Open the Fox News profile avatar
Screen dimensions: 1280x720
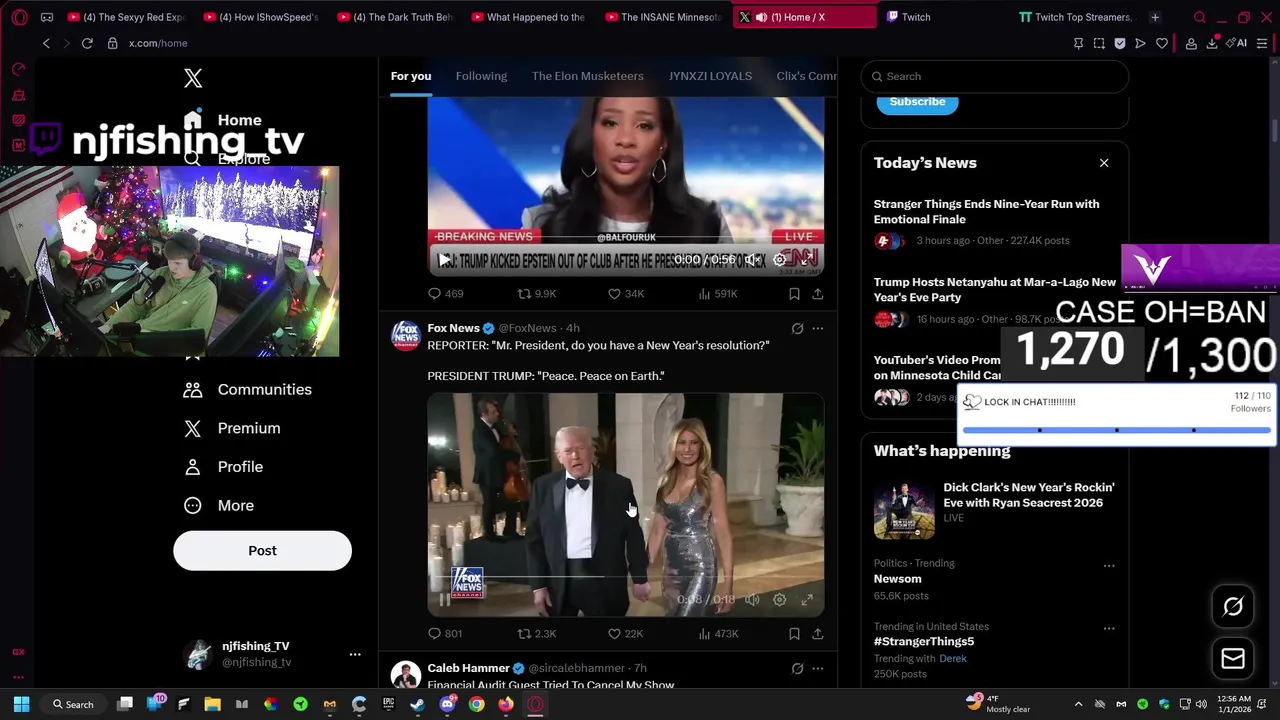point(405,336)
